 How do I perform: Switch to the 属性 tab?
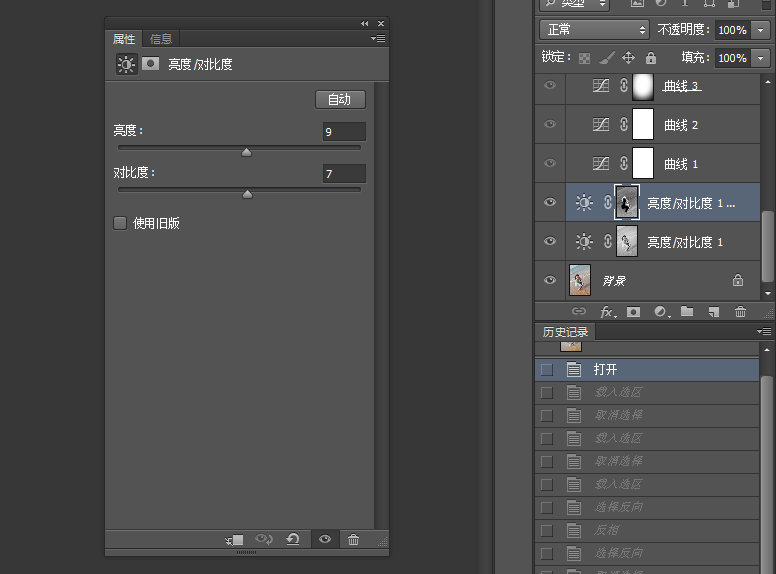(124, 39)
